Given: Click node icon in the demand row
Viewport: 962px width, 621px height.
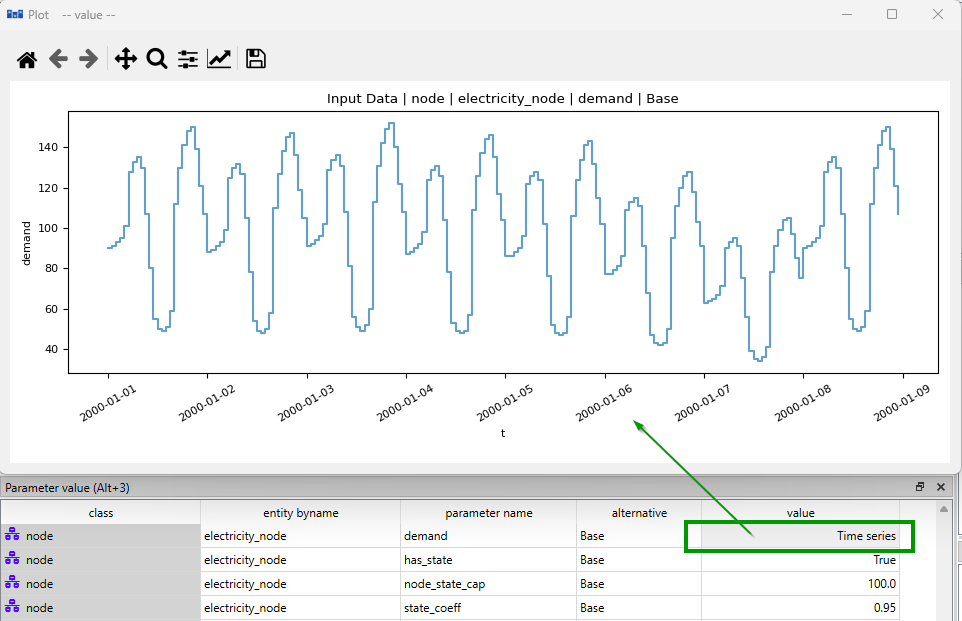Looking at the screenshot, I should [x=13, y=536].
